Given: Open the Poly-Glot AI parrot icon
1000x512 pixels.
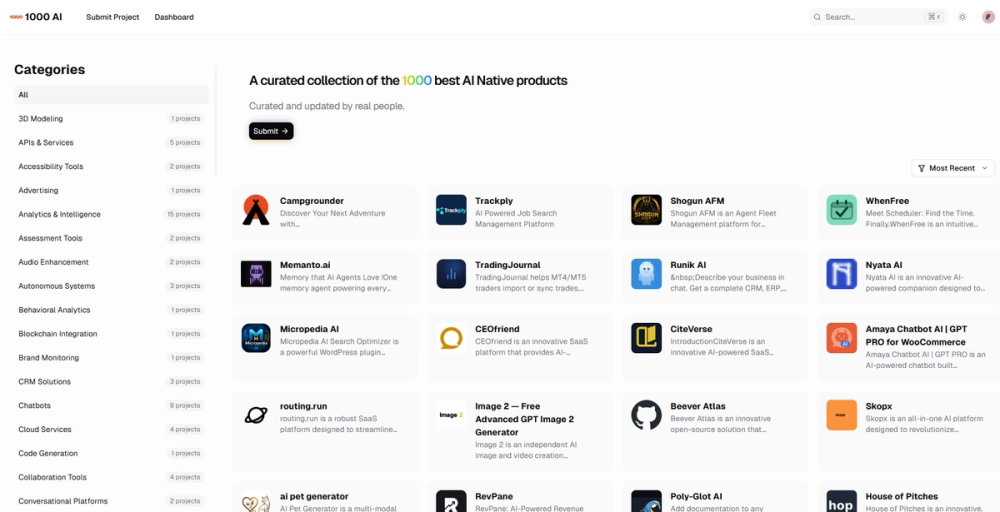Looking at the screenshot, I should [646, 502].
